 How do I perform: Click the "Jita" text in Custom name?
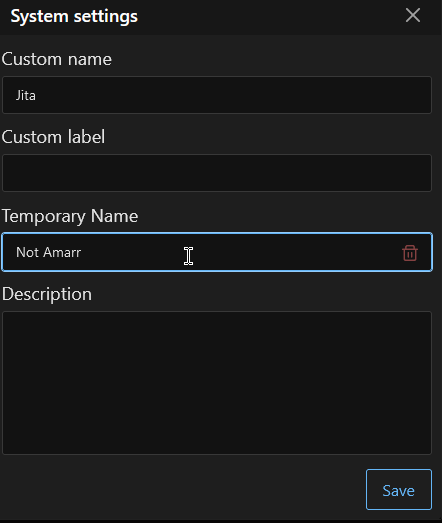26,95
